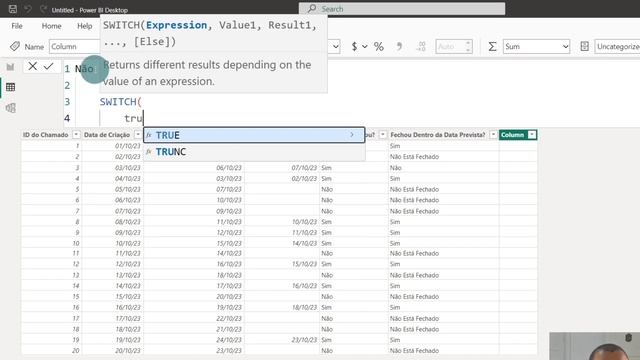The image size is (640, 360).
Task: Cancel the formula with the X icon
Action: [33, 66]
